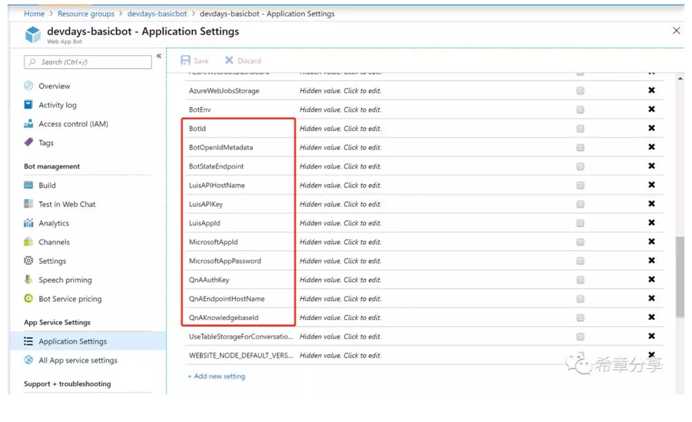Viewport: 692px width, 422px height.
Task: Toggle slot checkbox for LuisAPIKey
Action: click(x=580, y=204)
